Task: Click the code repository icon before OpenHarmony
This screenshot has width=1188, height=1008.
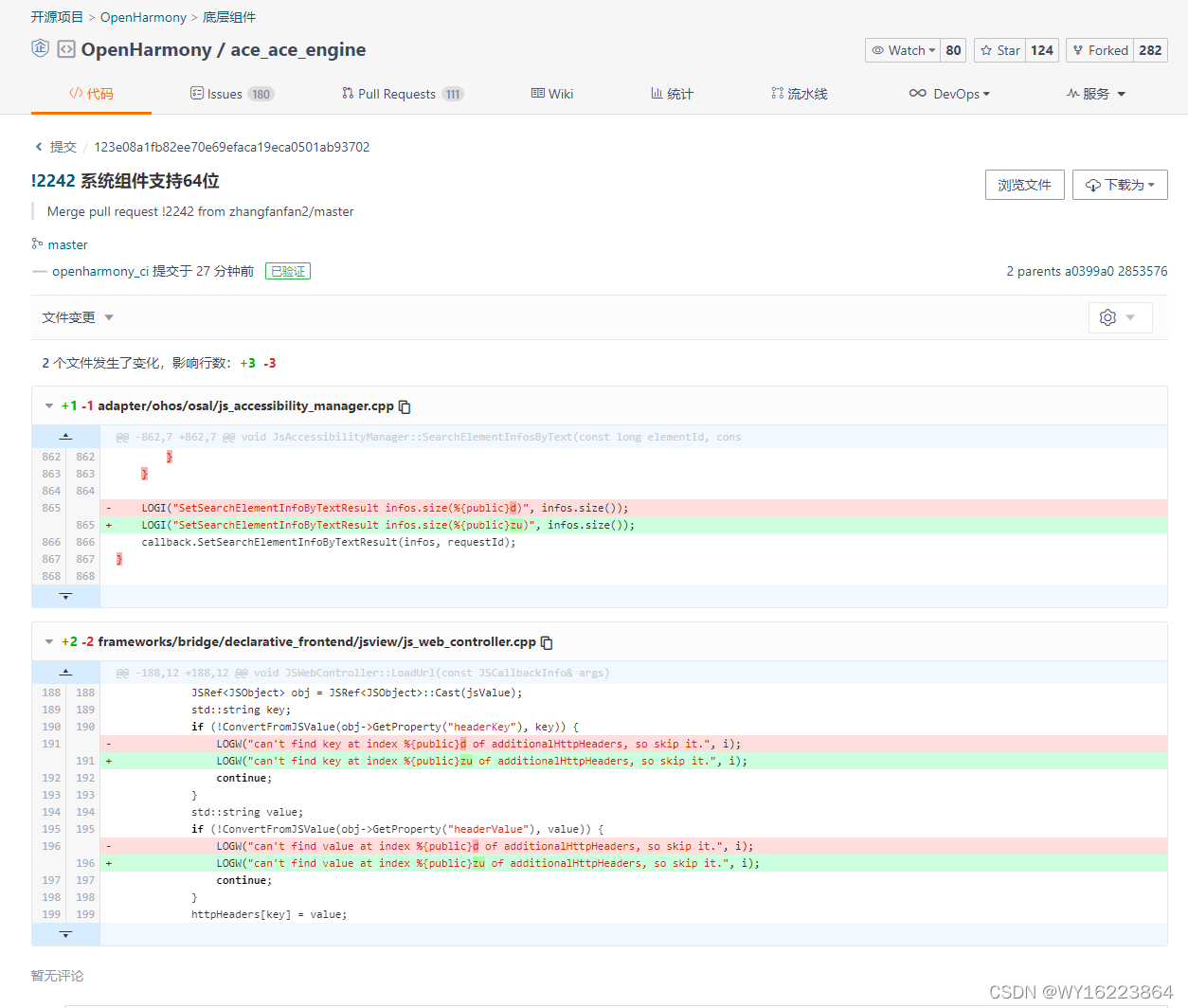Action: 66,49
